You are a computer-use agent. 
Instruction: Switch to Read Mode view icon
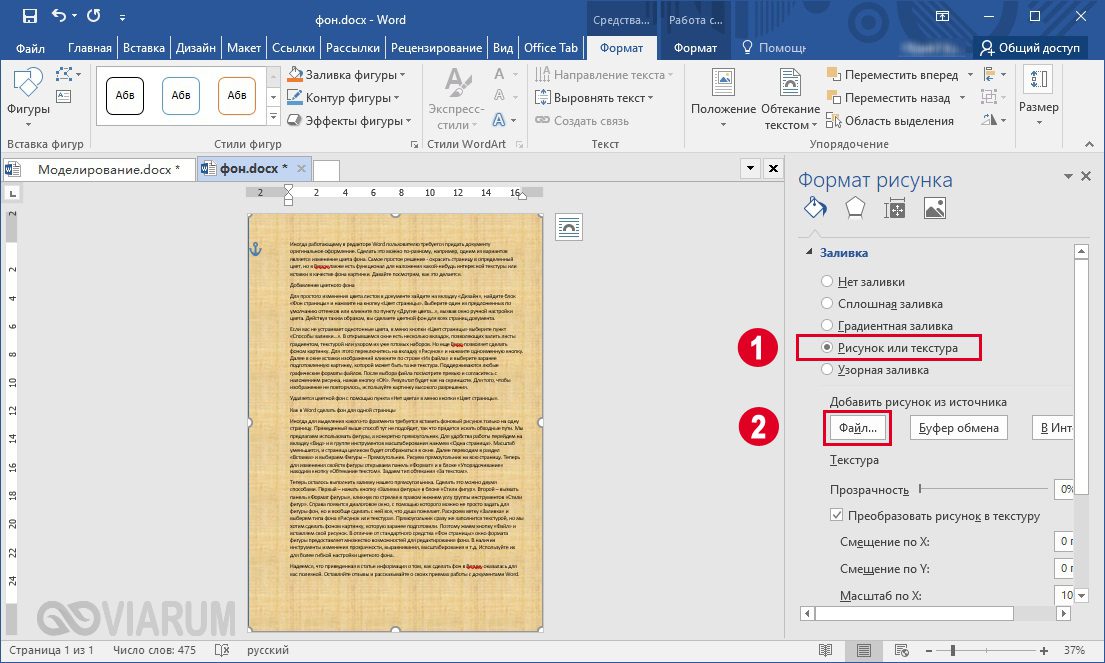(x=825, y=650)
